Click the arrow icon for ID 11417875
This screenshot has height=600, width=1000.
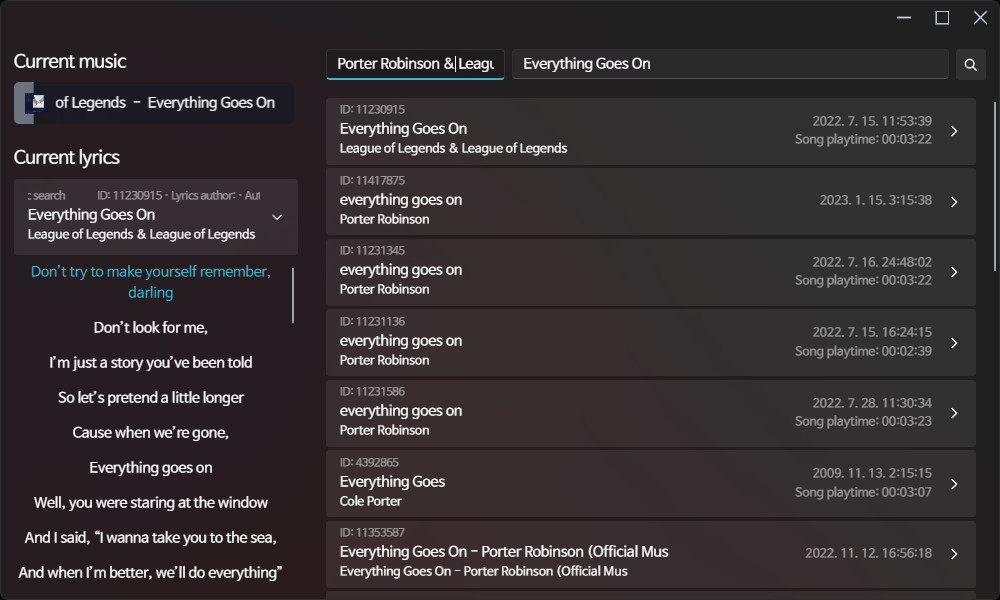point(954,201)
